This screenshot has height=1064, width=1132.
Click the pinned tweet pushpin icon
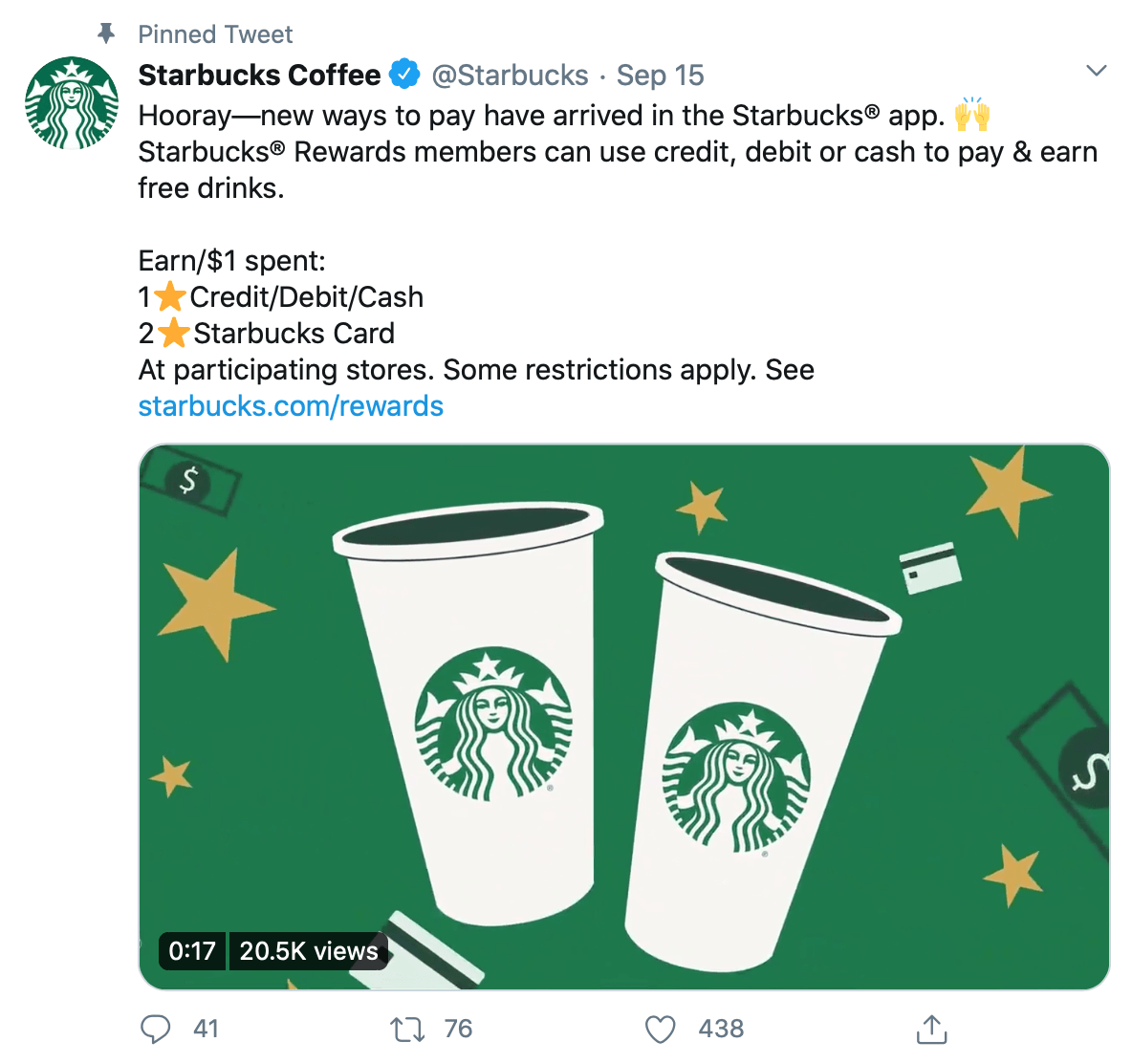click(x=106, y=33)
